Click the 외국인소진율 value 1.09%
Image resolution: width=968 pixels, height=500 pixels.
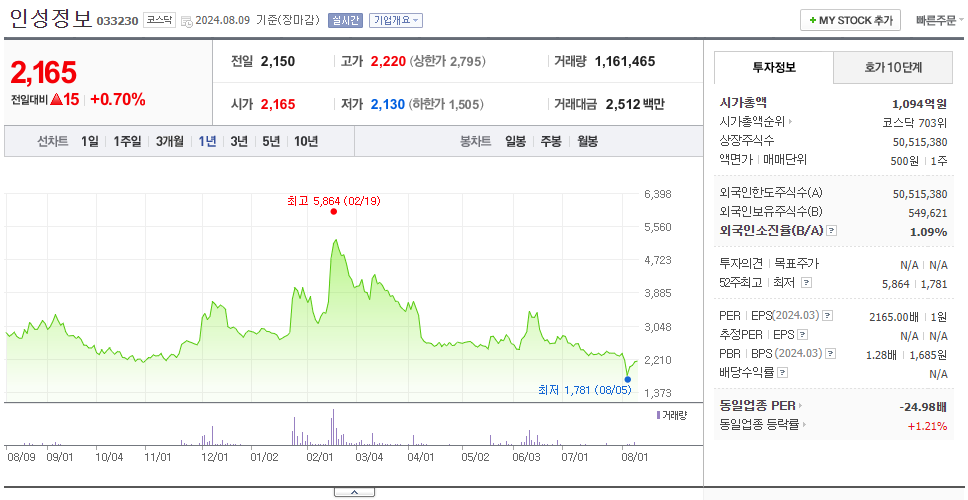928,232
